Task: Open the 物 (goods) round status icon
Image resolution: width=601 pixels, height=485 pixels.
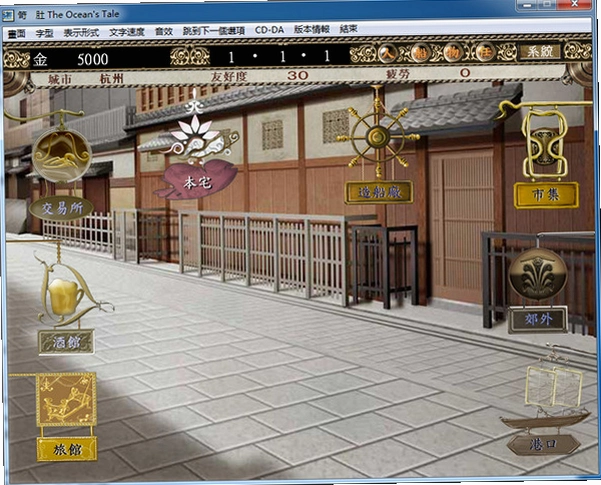Action: (452, 53)
